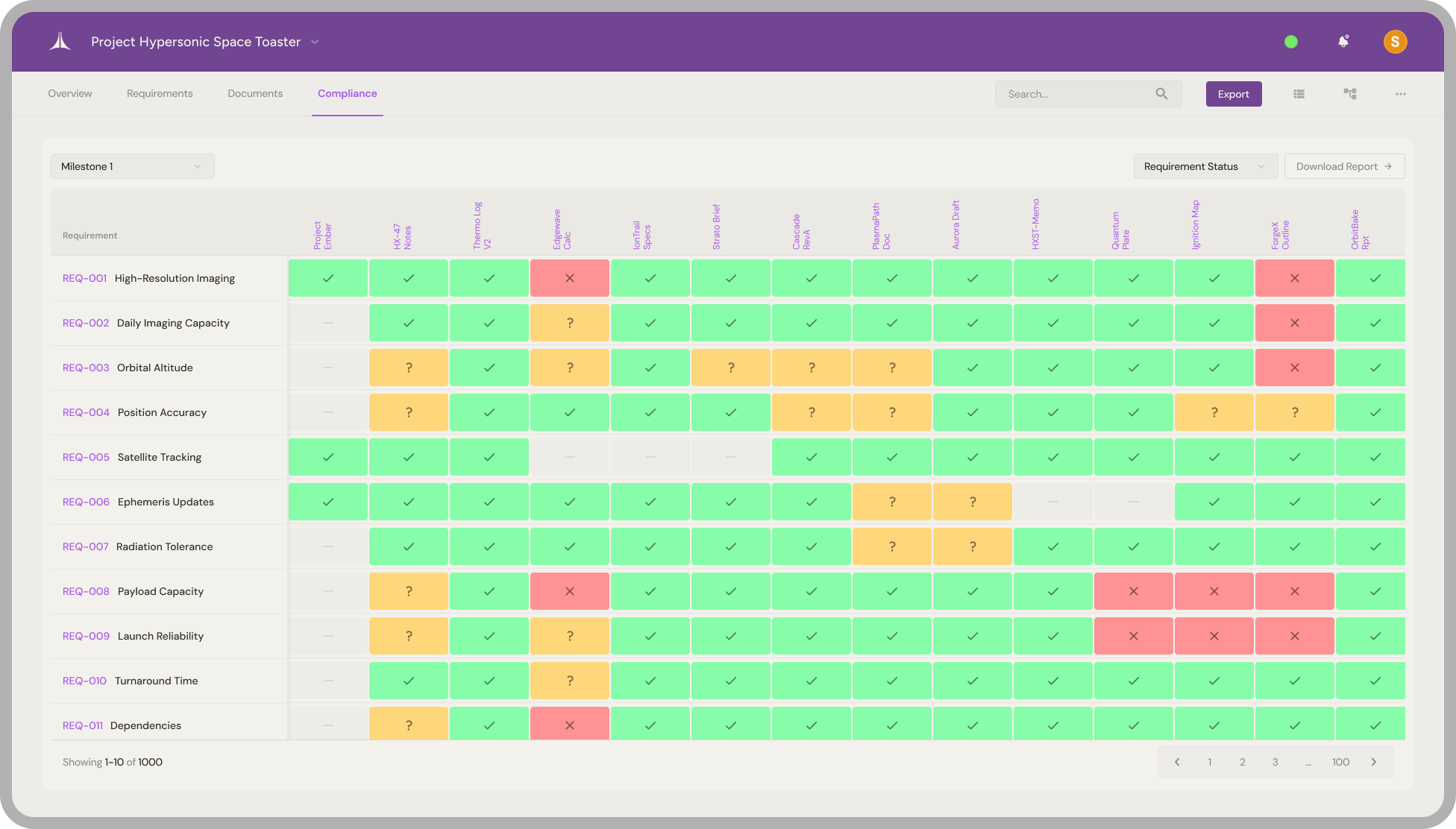Switch to hierarchy tree view icon
Screen dimensions: 1456x829
(x=1350, y=94)
